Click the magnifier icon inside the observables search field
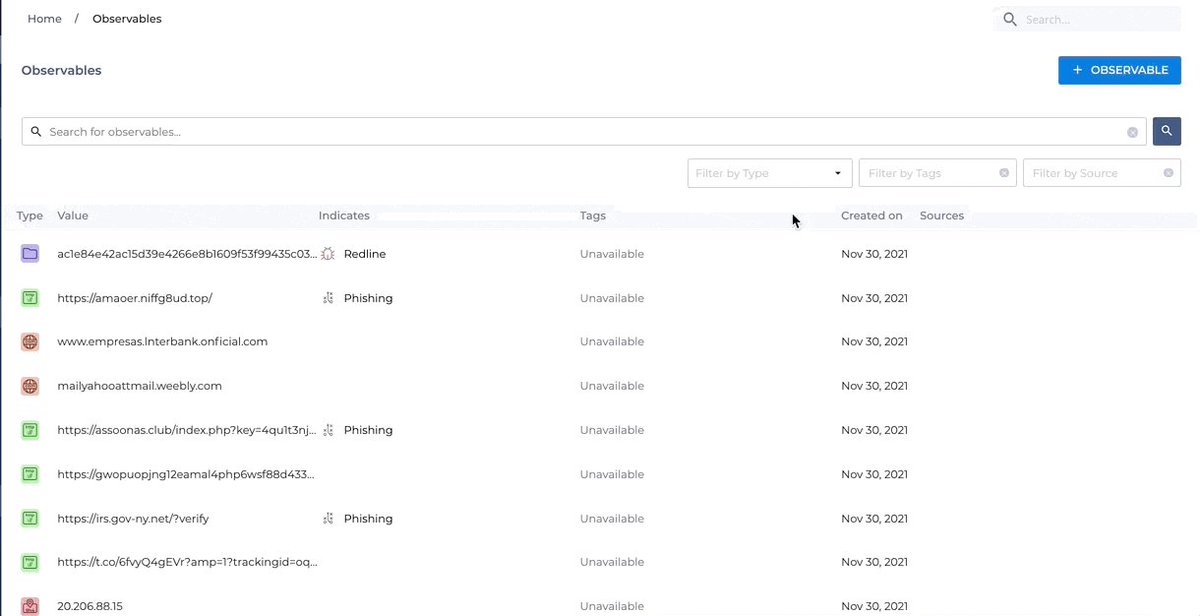Image resolution: width=1200 pixels, height=616 pixels. (x=36, y=132)
